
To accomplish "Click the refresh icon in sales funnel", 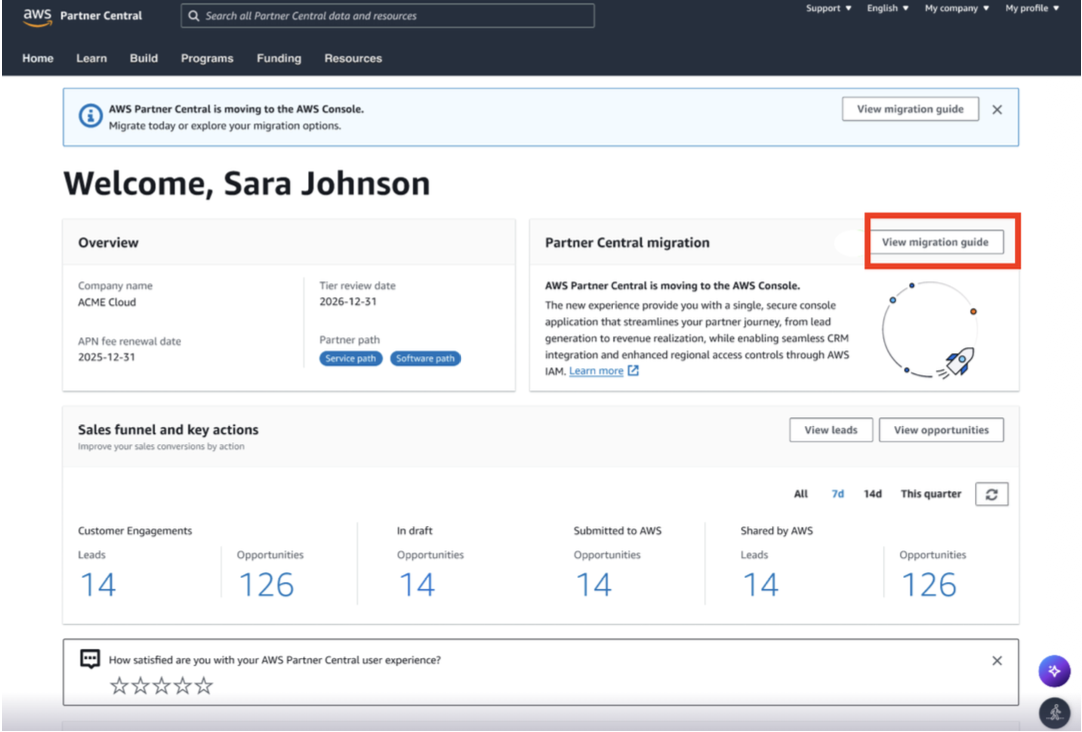I will click(992, 494).
